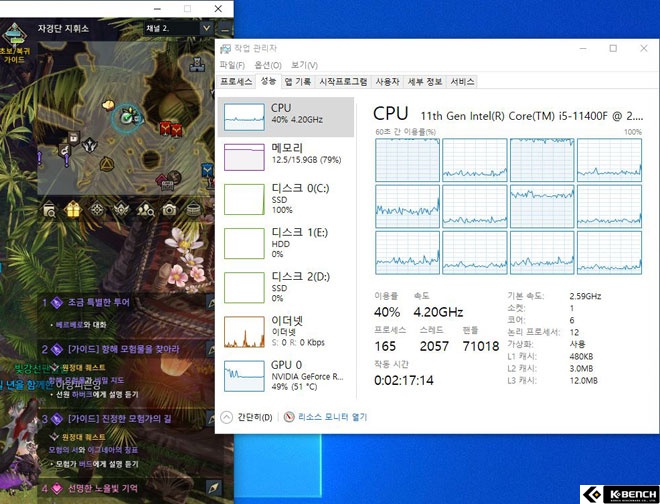Switch to the 서비스 tab

point(462,82)
